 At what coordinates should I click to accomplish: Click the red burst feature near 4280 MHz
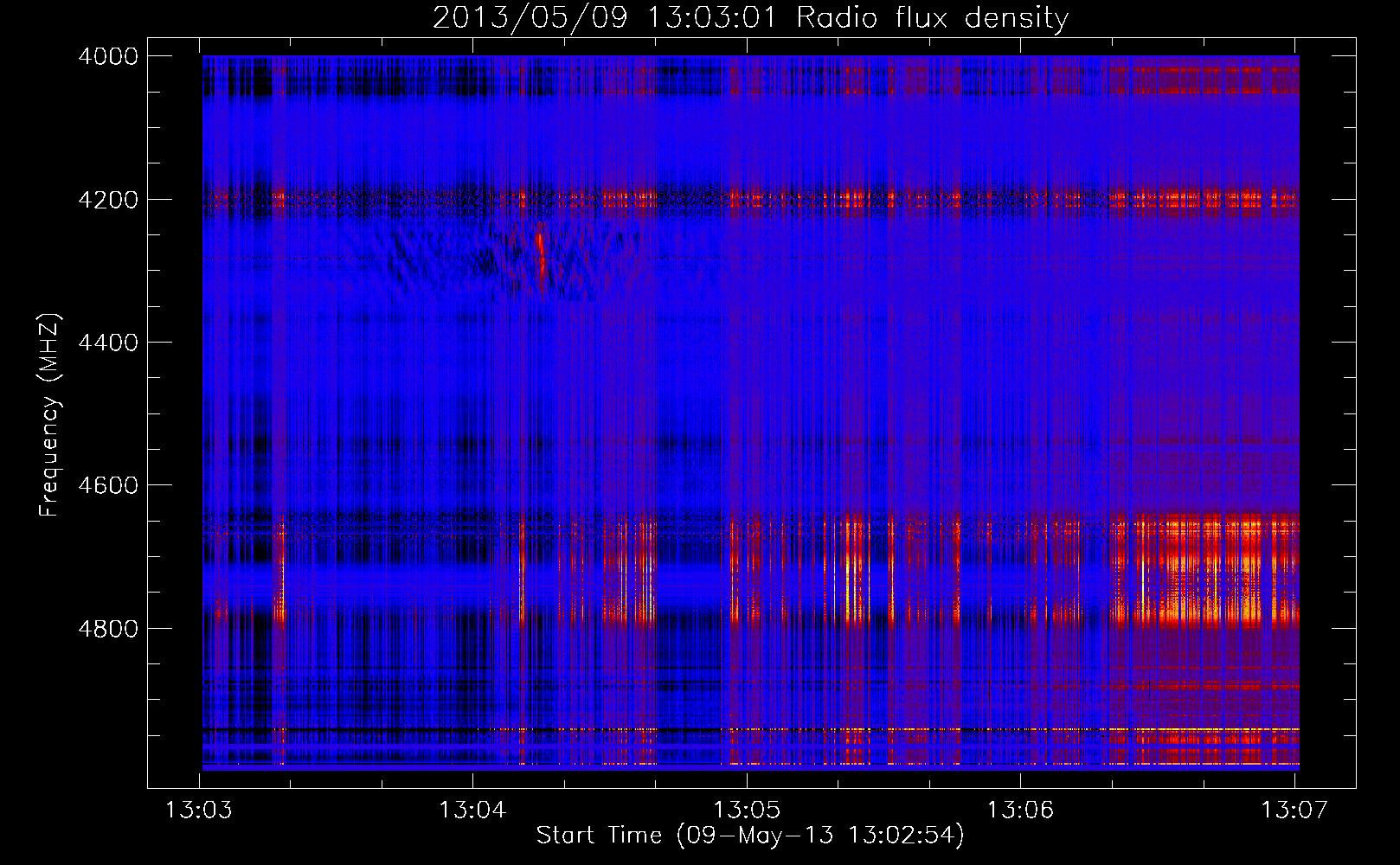click(541, 253)
